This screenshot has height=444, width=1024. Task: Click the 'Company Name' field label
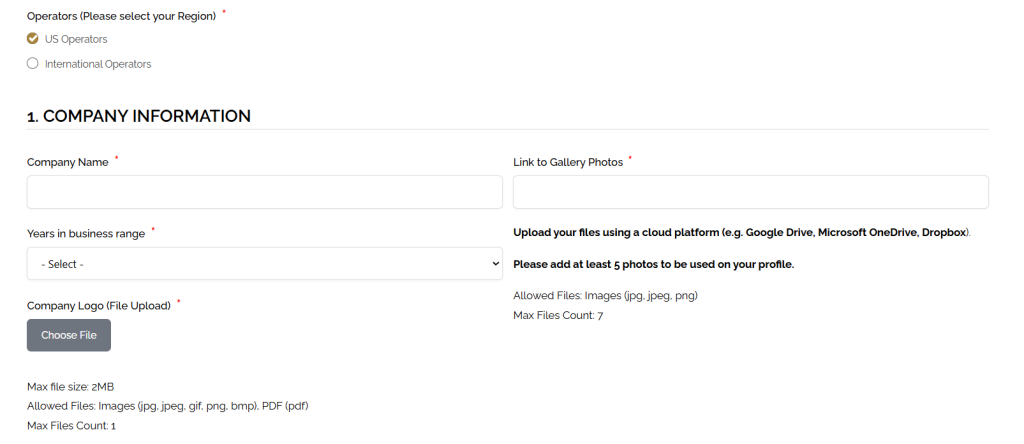pos(67,162)
